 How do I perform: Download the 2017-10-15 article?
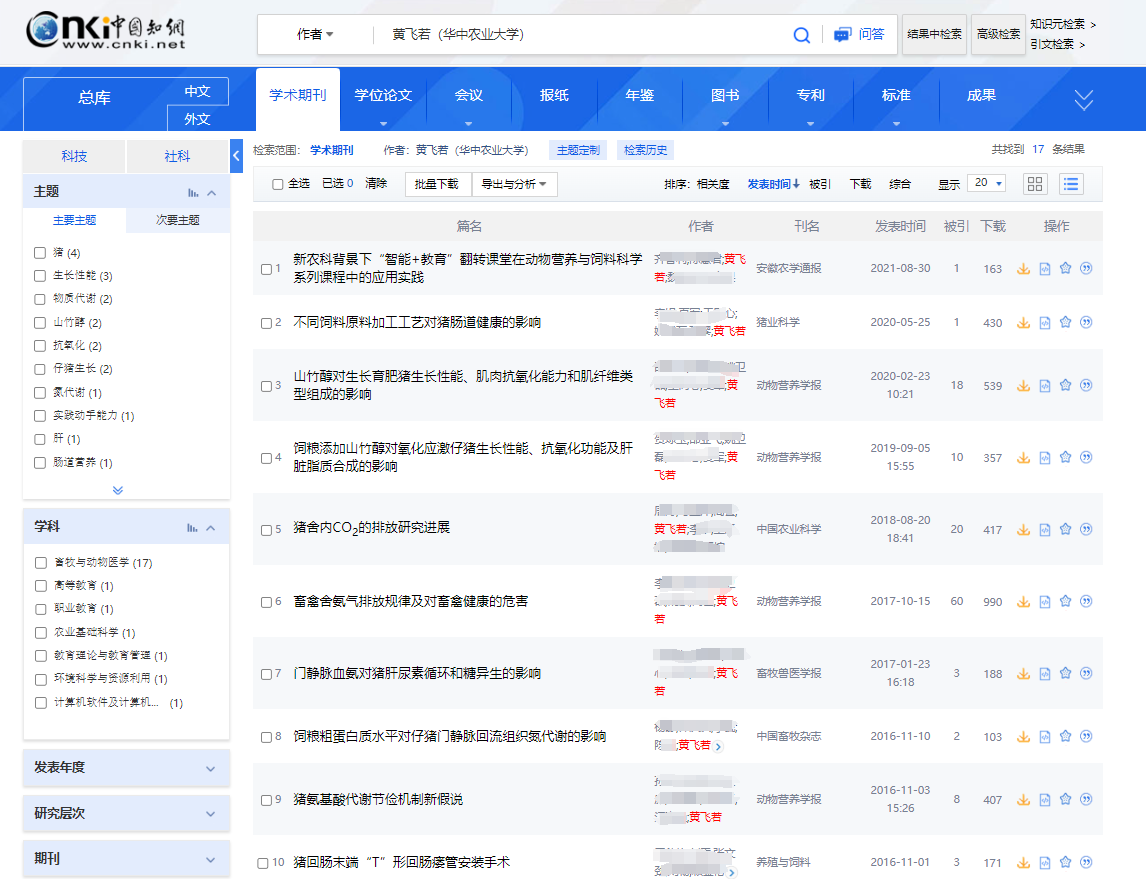(x=1023, y=602)
